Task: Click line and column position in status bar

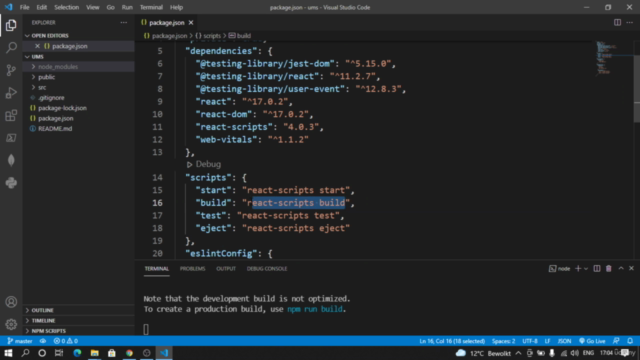Action: point(452,341)
